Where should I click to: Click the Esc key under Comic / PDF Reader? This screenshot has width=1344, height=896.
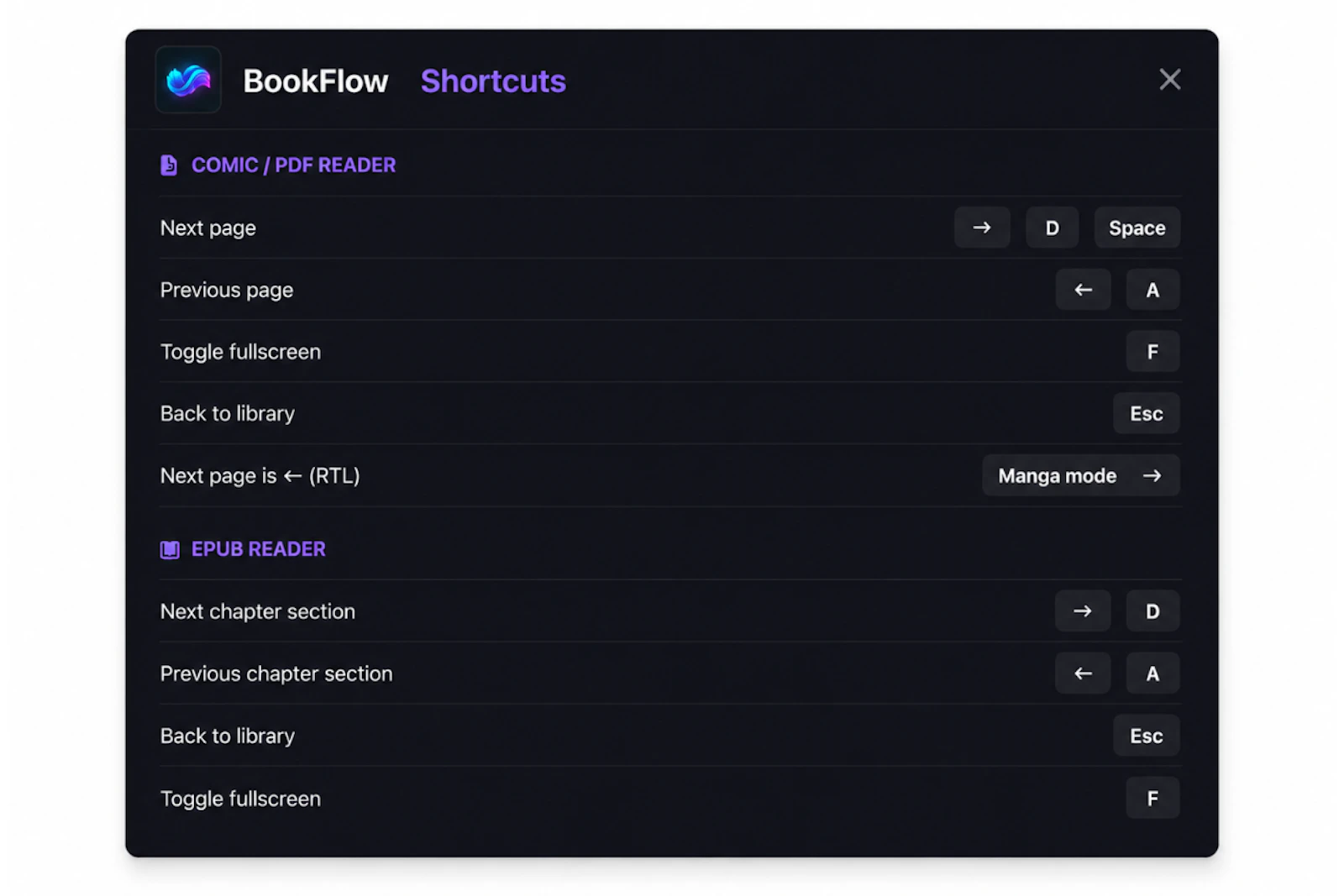coord(1147,413)
